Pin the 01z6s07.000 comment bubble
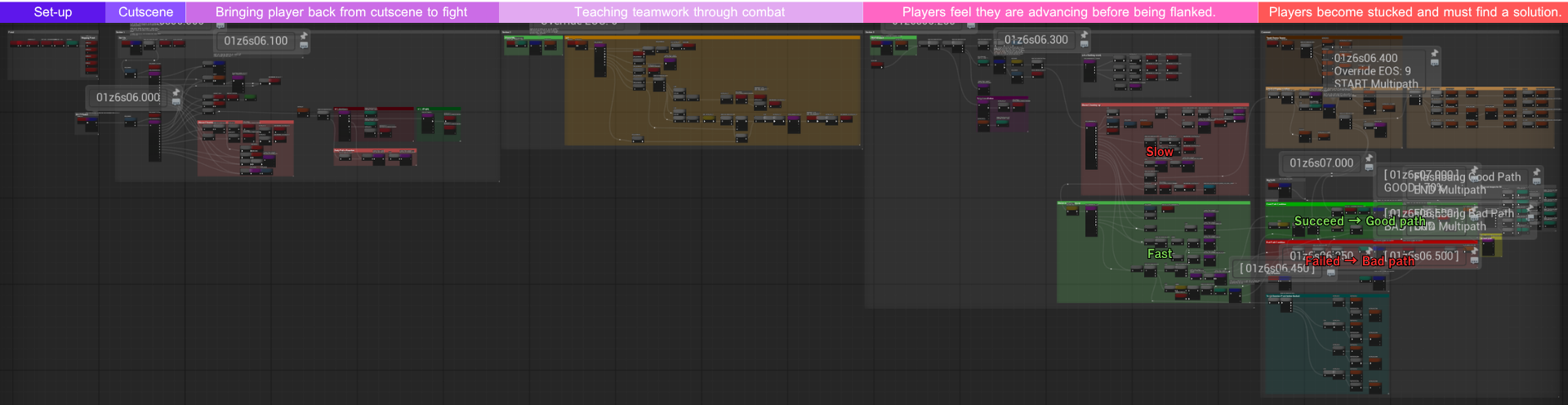The width and height of the screenshot is (1568, 405). (1370, 158)
